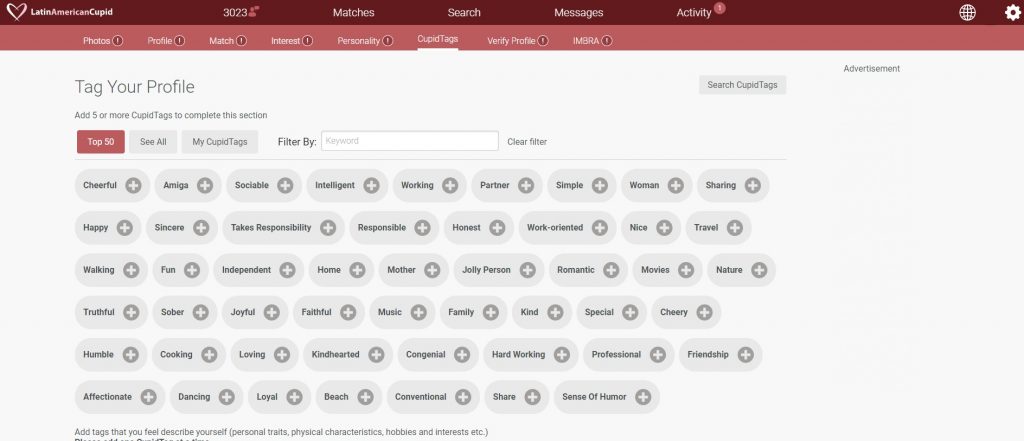
Task: Click plus icon on Sharing tag
Action: point(753,186)
